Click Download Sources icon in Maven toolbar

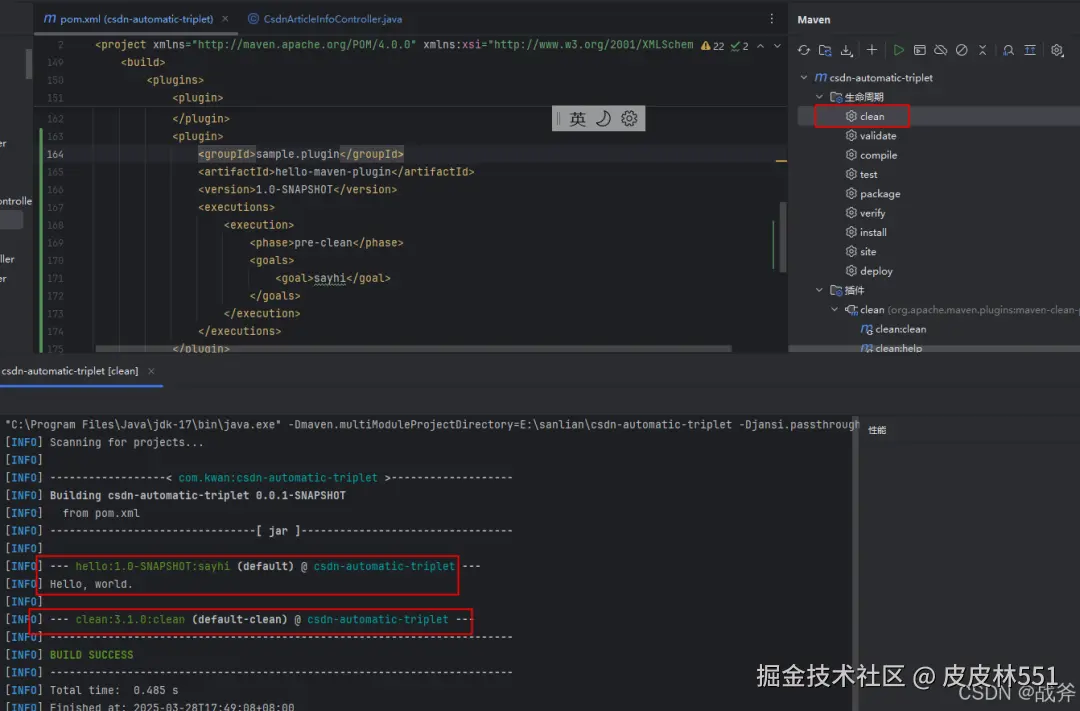tap(847, 50)
